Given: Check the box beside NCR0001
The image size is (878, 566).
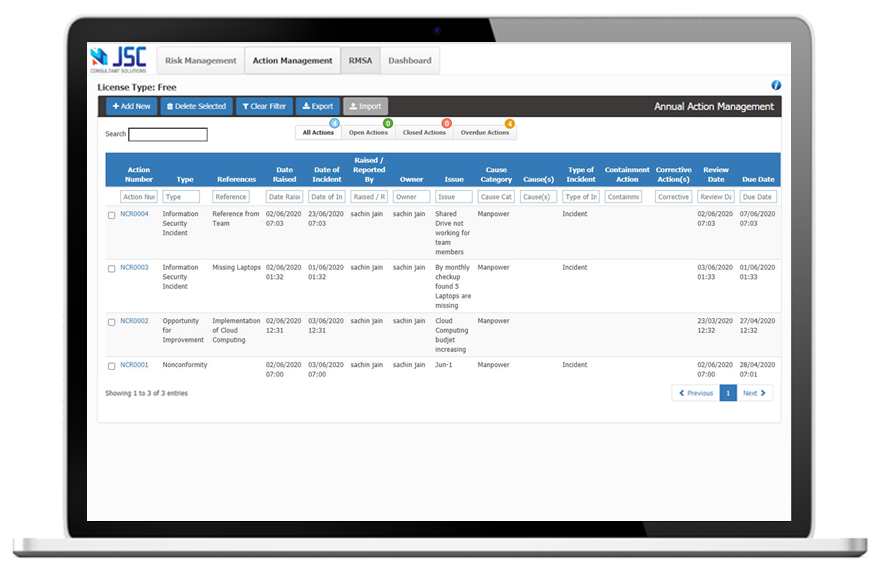Looking at the screenshot, I should pos(112,366).
